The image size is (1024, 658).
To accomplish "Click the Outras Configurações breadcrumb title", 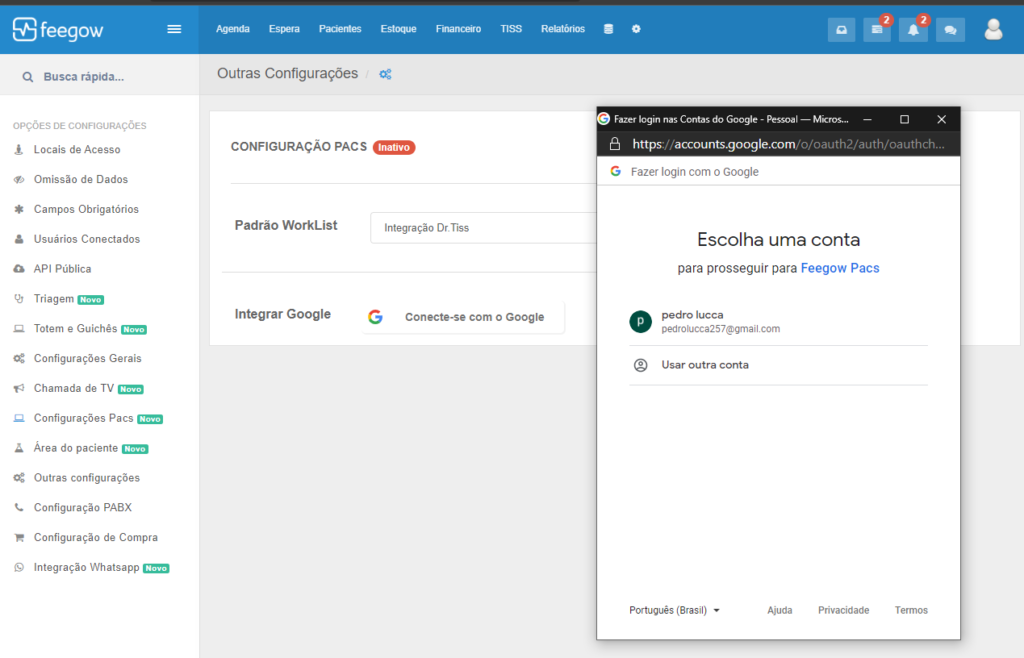I will [287, 74].
